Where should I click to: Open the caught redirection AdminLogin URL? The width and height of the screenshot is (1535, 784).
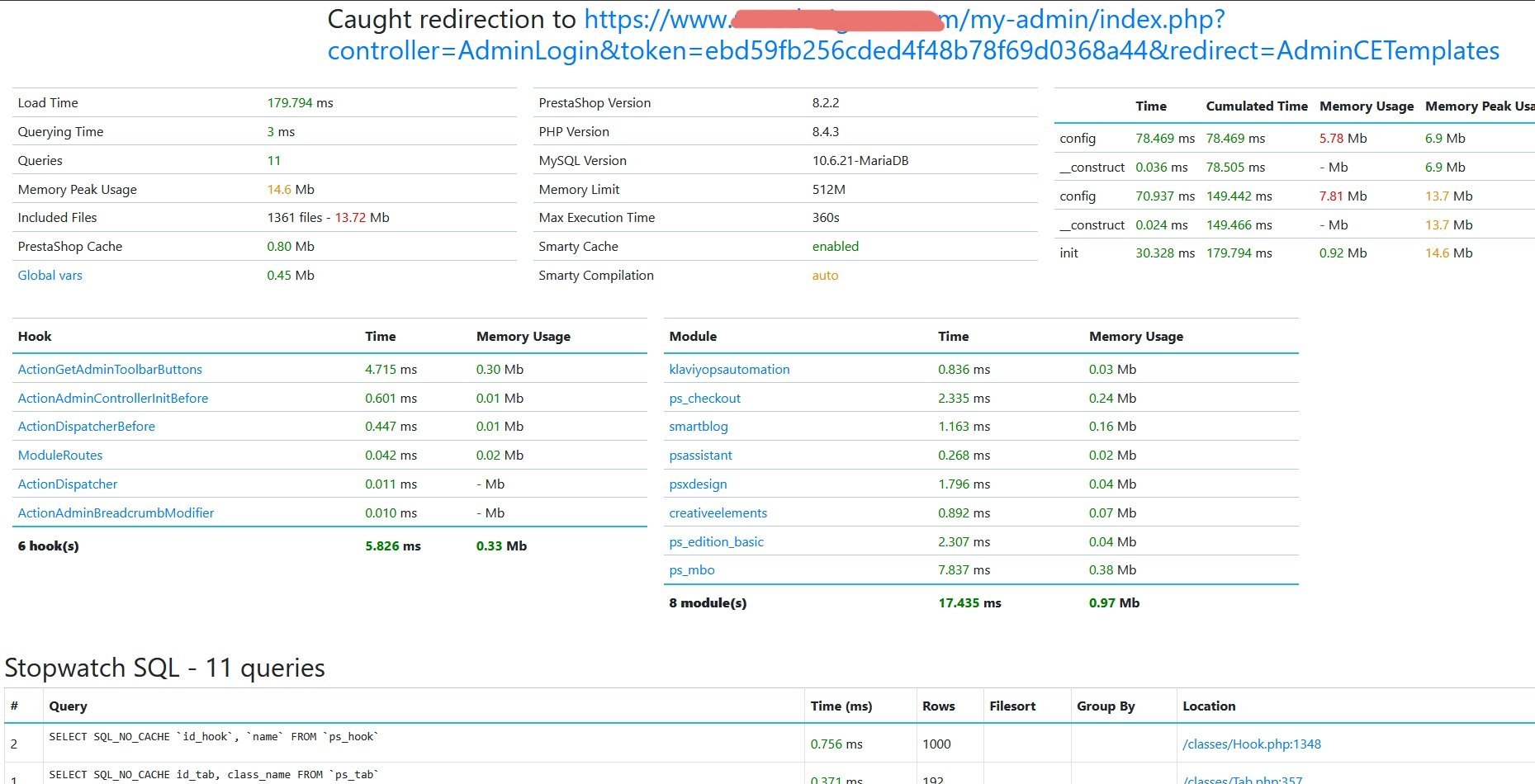tap(913, 35)
